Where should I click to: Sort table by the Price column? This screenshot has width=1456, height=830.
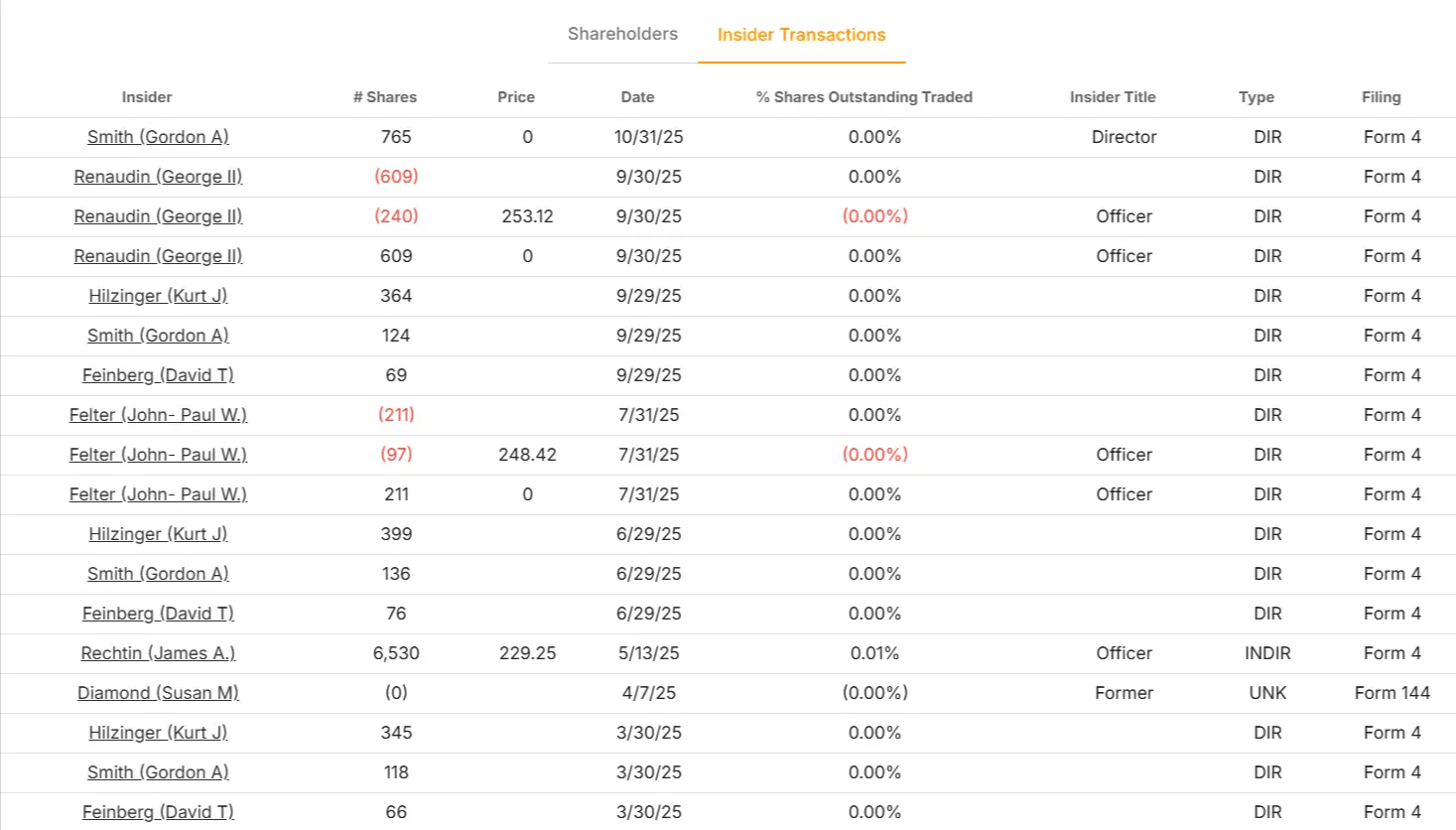515,97
